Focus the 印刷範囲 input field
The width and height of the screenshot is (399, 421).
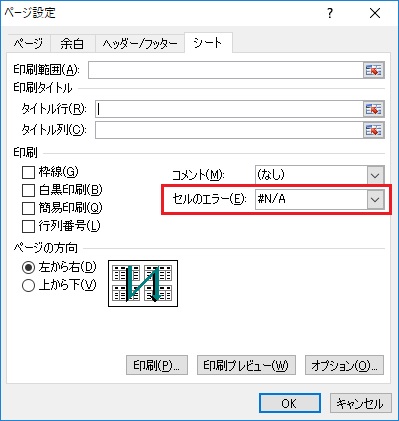[x=226, y=70]
